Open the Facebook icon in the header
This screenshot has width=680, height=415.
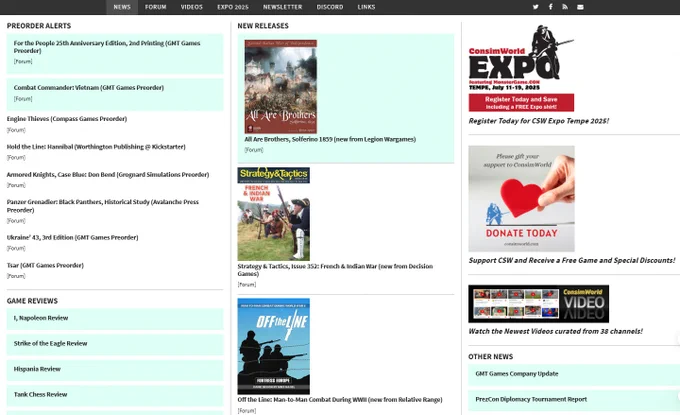click(550, 7)
